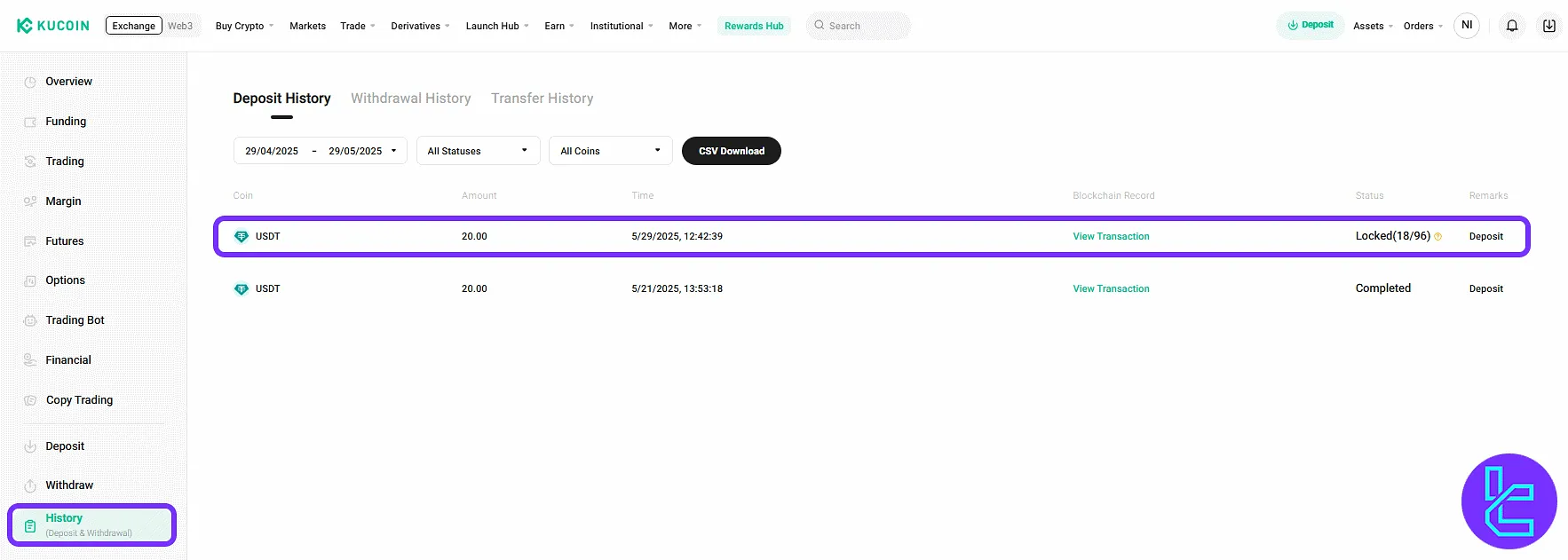Click the Overview sidebar icon

tap(30, 82)
